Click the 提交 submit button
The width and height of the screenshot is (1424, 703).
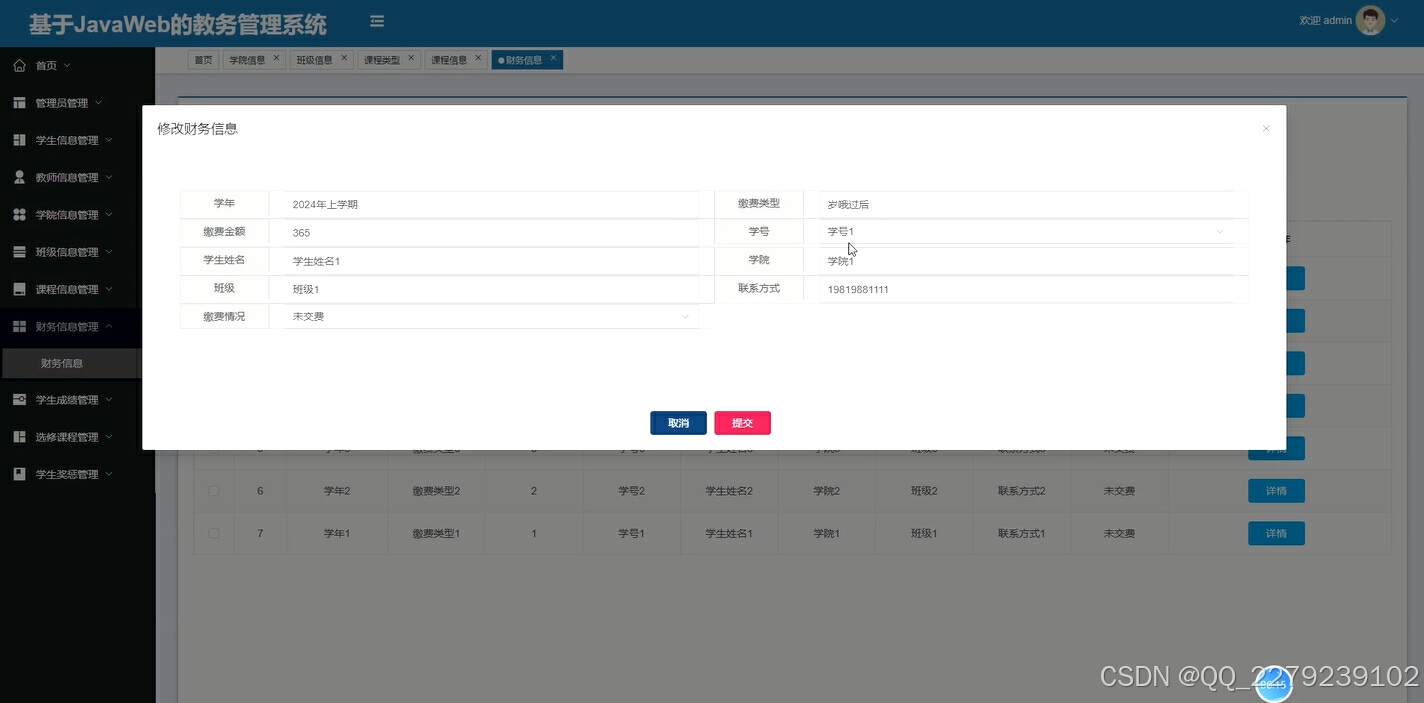pos(742,422)
